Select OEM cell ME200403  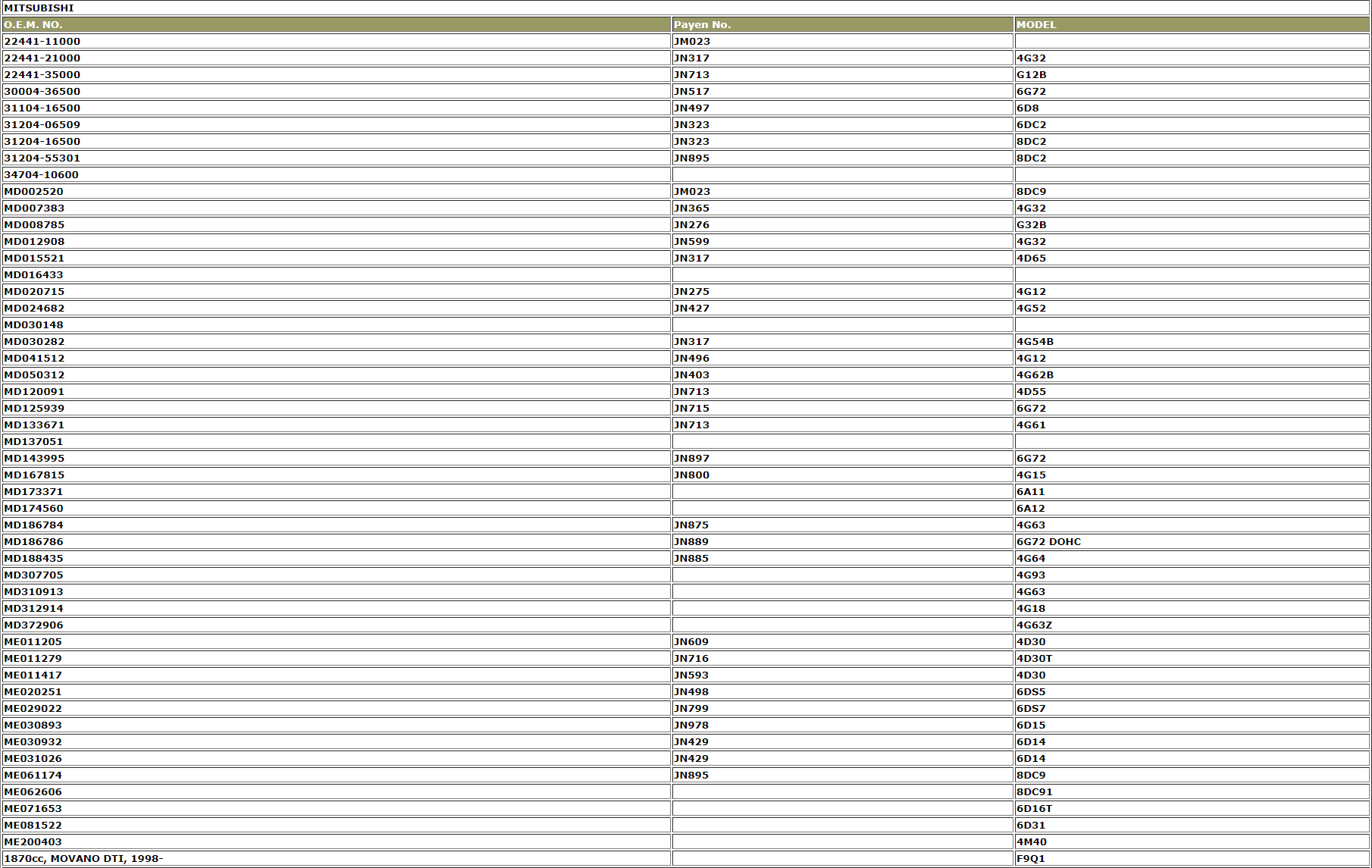[337, 841]
